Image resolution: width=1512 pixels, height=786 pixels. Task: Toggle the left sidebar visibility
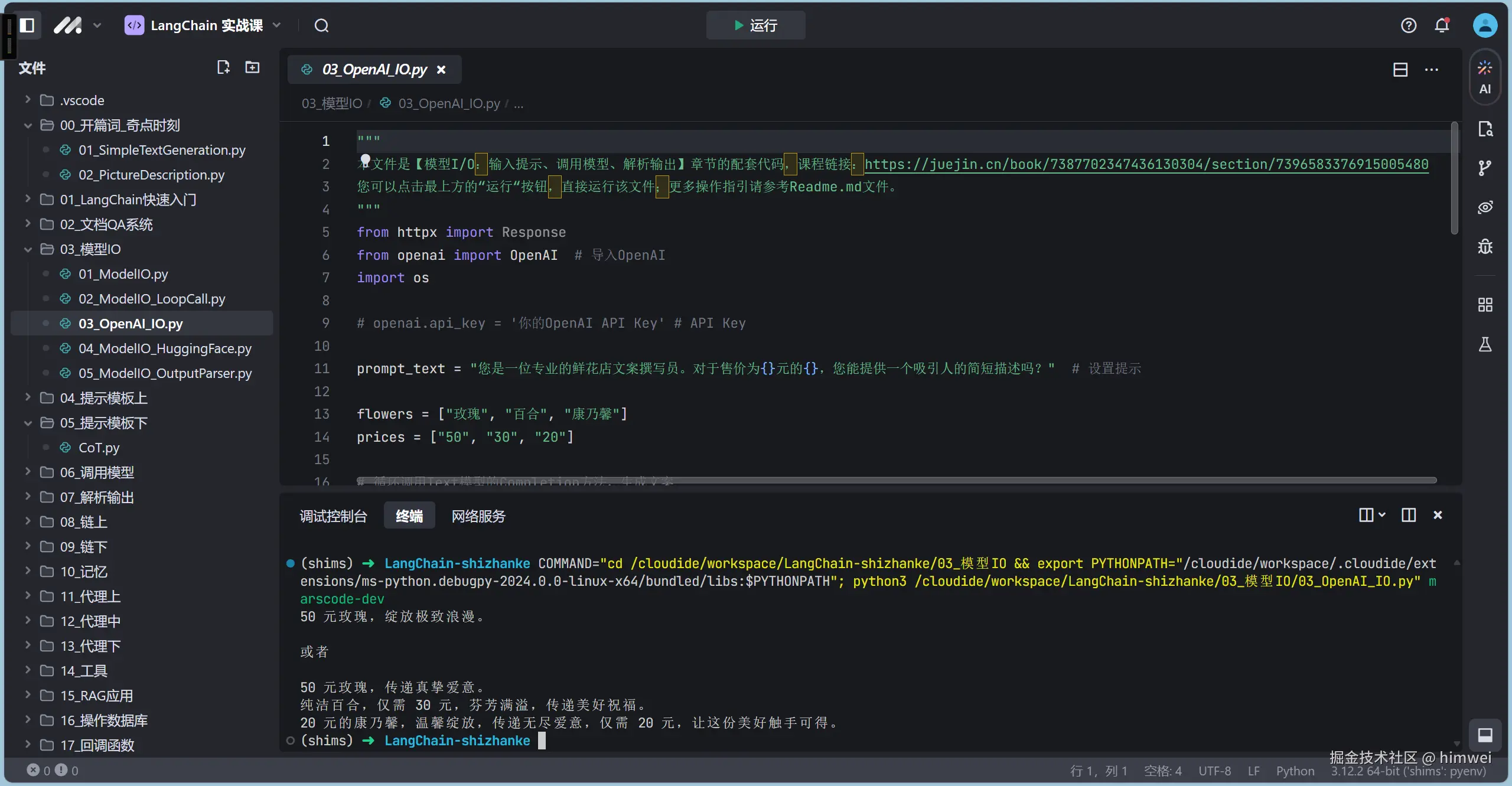(x=27, y=25)
